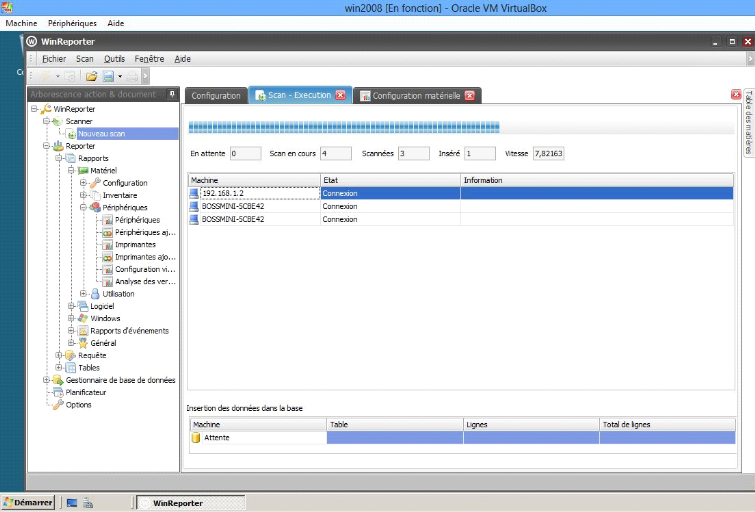Switch to Scan - Execution tab
This screenshot has height=512, width=755.
pyautogui.click(x=299, y=95)
